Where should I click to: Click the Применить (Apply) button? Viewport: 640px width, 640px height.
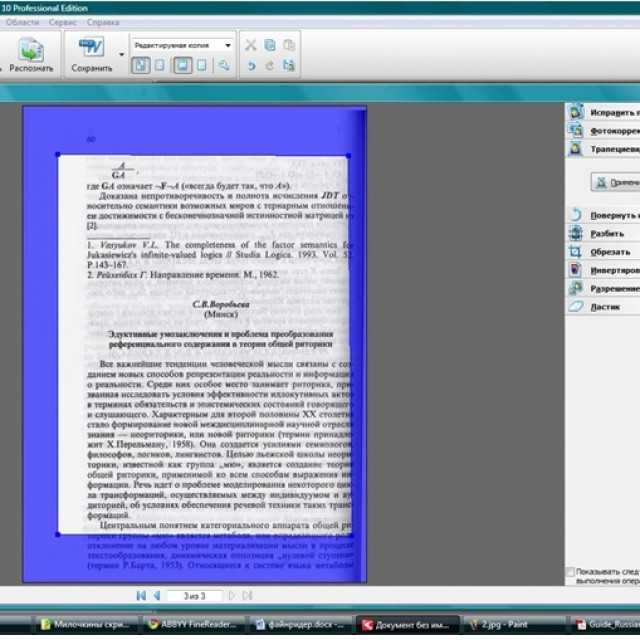pyautogui.click(x=616, y=182)
